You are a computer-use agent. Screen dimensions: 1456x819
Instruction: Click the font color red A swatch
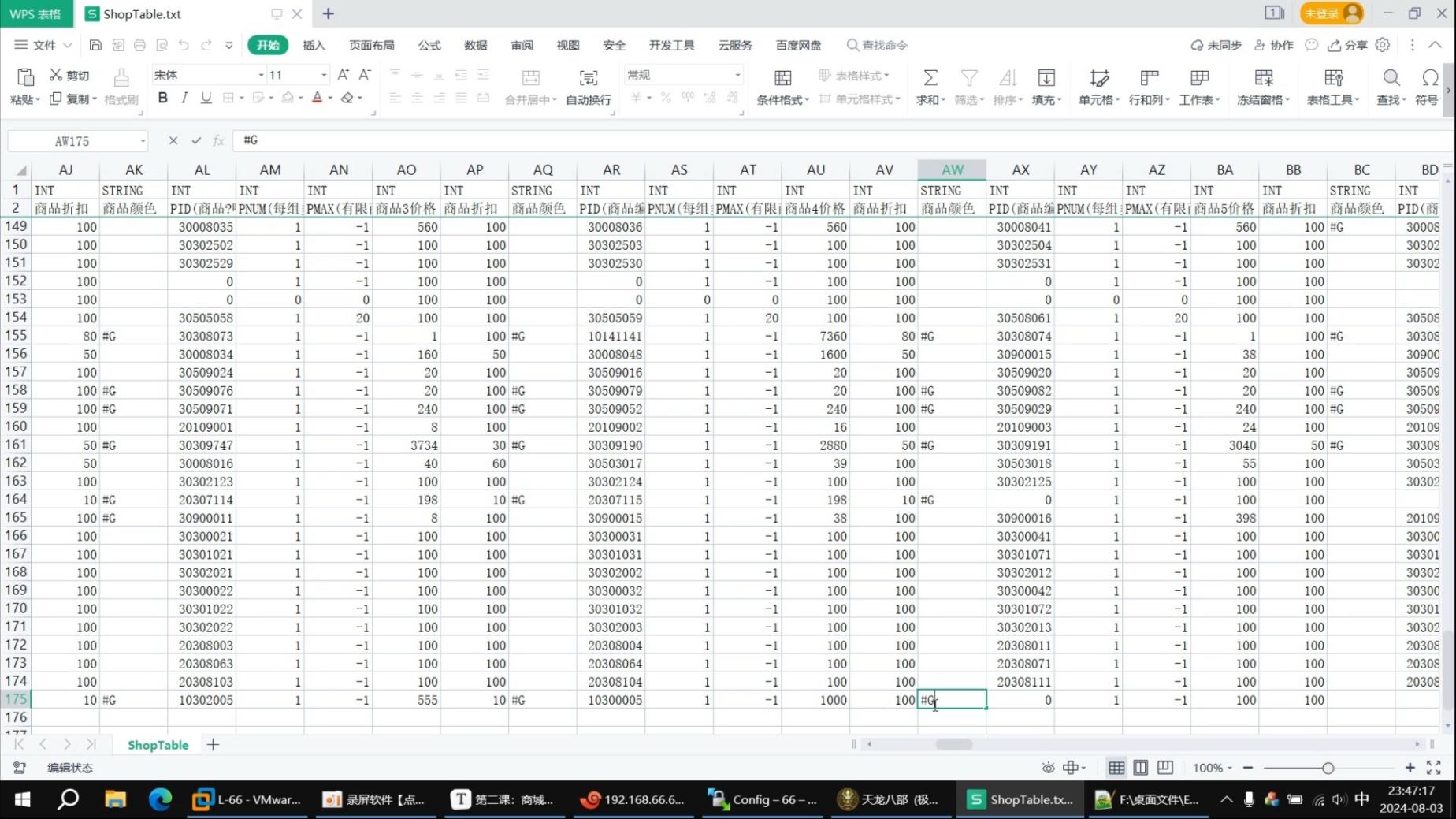pyautogui.click(x=317, y=98)
